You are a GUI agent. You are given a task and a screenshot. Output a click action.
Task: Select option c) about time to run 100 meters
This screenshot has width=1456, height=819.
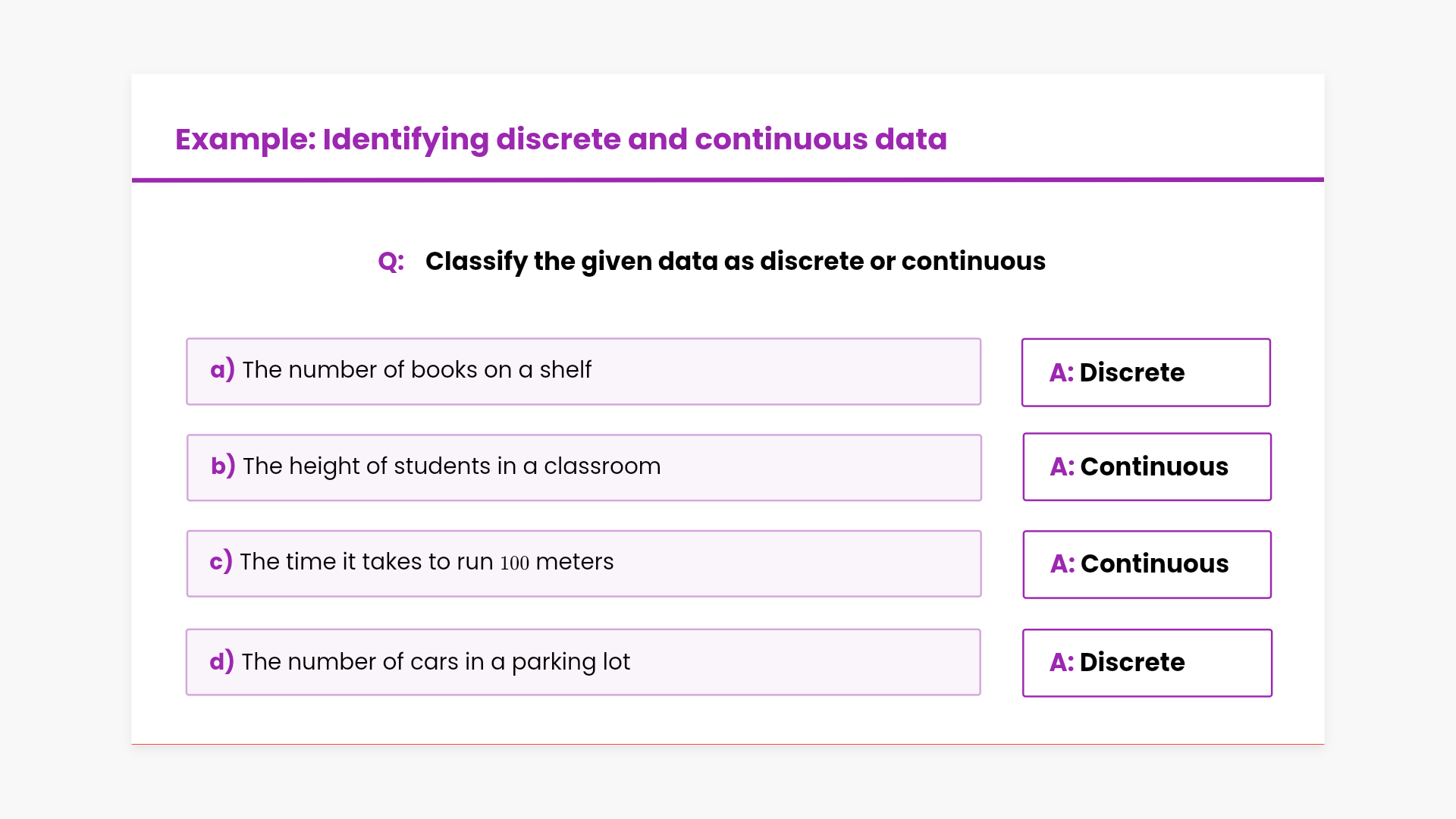583,563
